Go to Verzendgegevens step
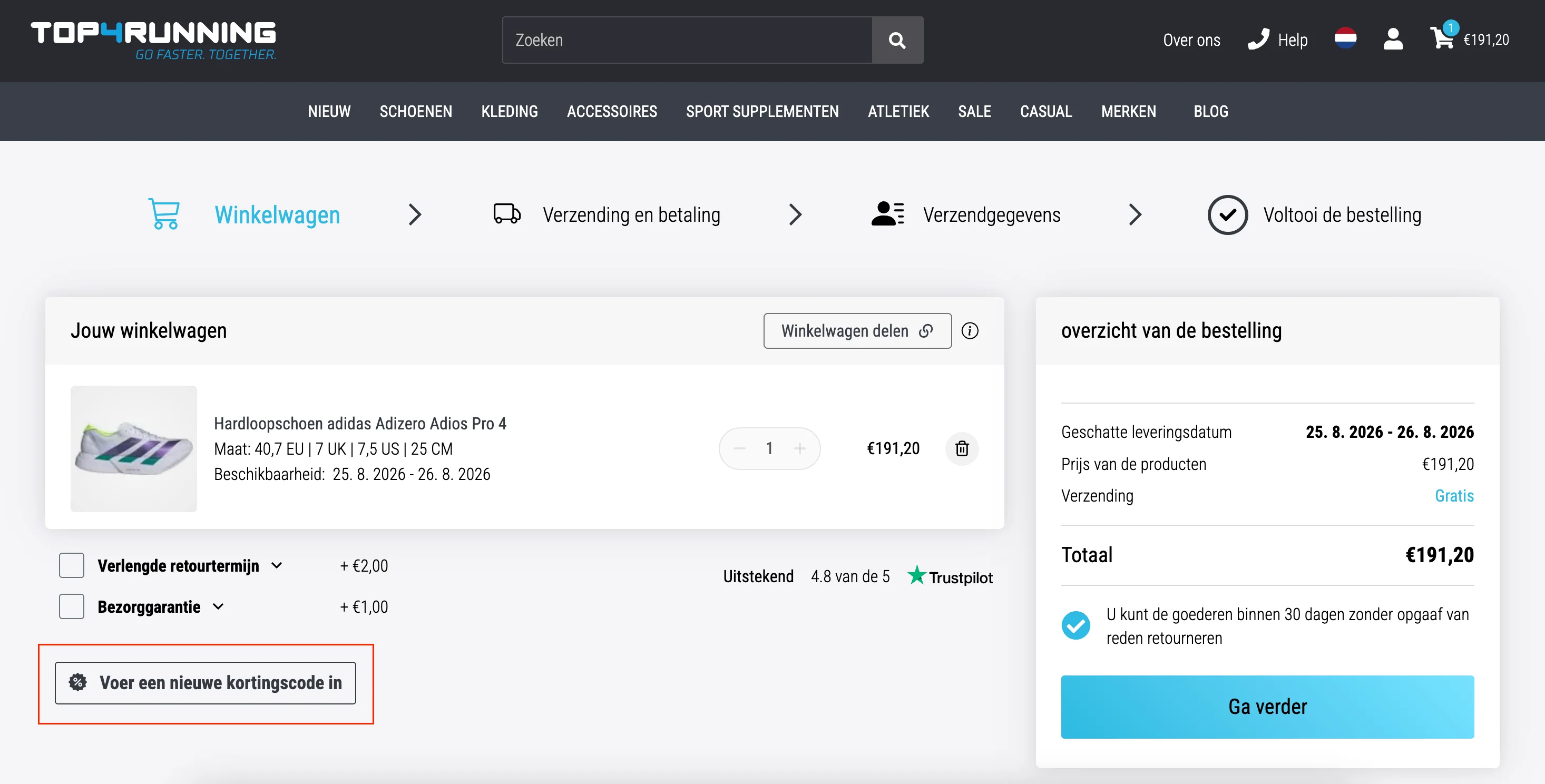Image resolution: width=1545 pixels, height=784 pixels. pyautogui.click(x=992, y=215)
